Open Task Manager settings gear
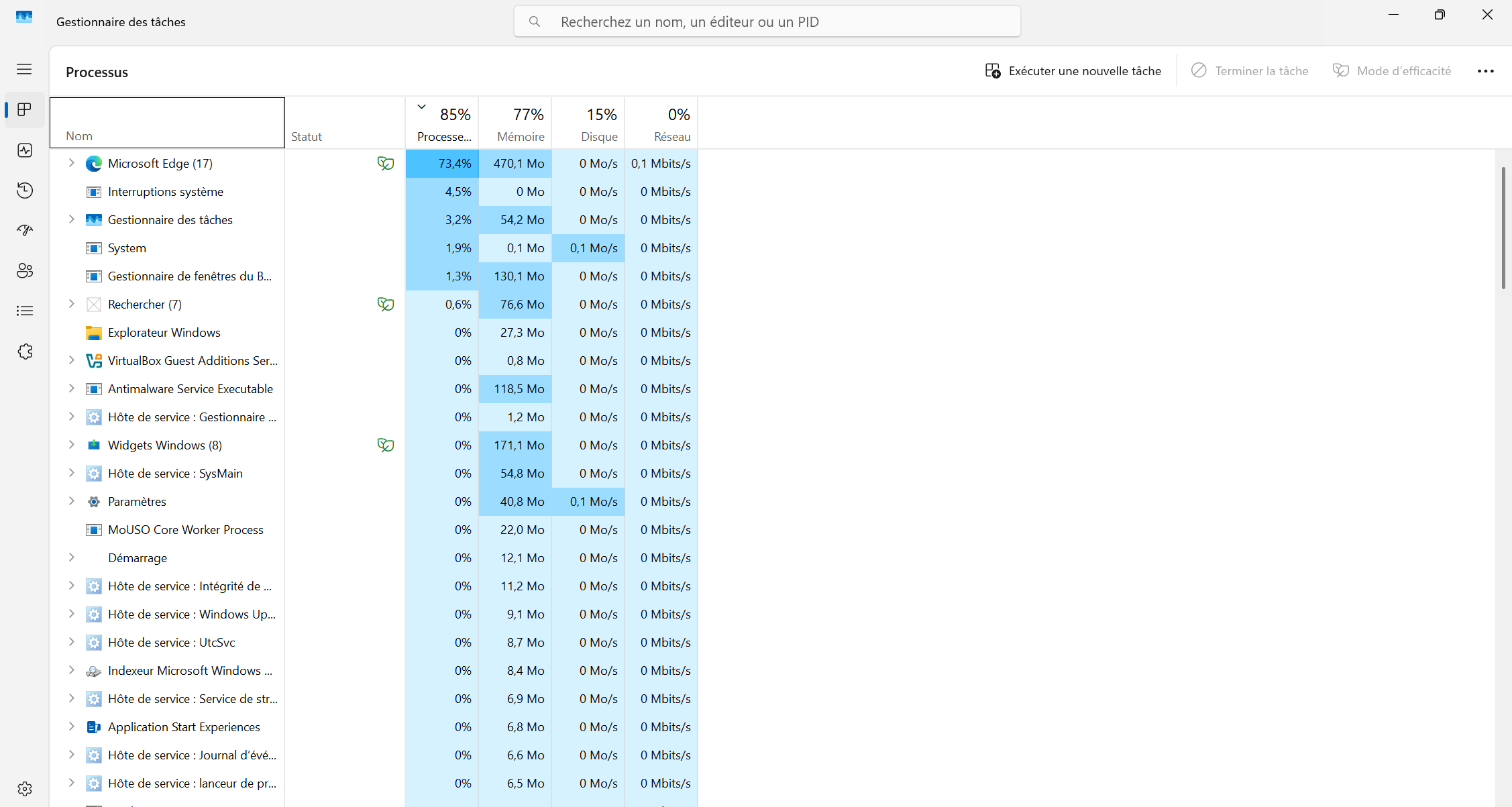Screen dimensions: 1512x807 click(x=25, y=789)
